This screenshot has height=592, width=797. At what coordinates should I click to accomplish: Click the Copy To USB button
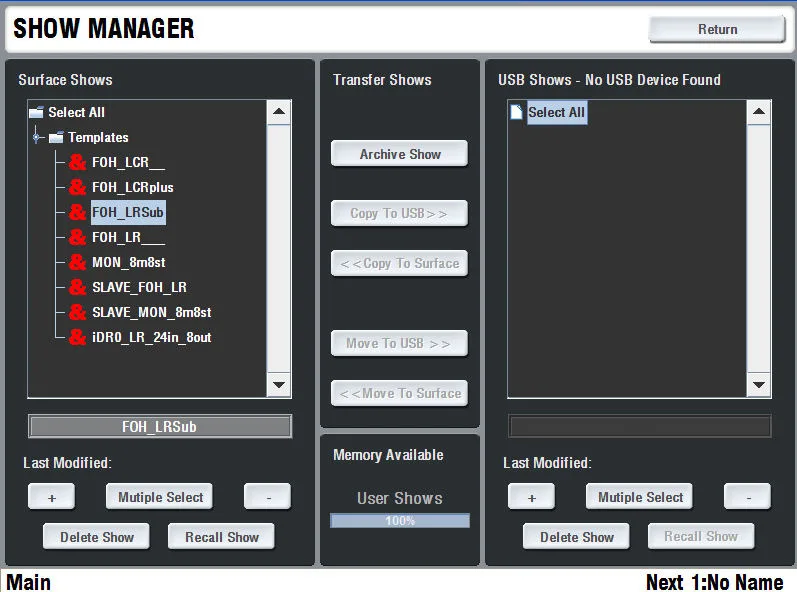coord(400,213)
